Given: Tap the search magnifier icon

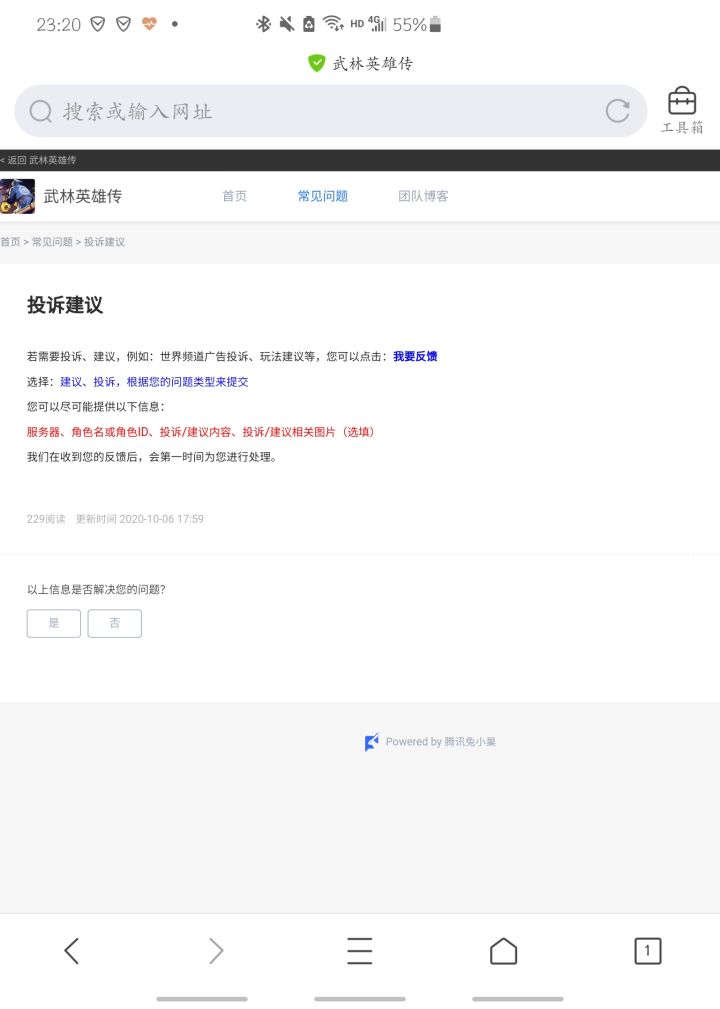Looking at the screenshot, I should tap(41, 111).
